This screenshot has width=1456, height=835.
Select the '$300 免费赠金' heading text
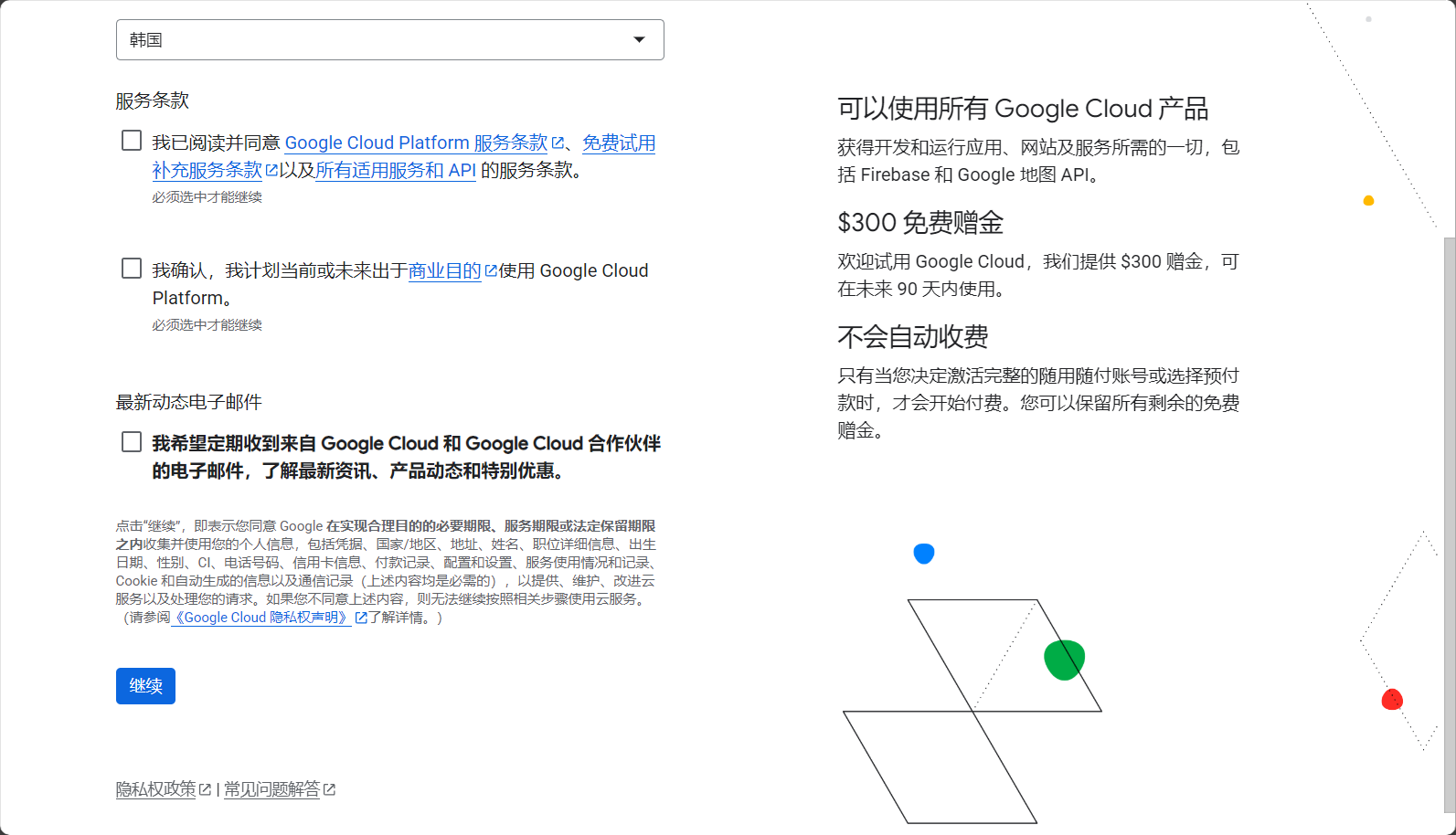point(920,223)
